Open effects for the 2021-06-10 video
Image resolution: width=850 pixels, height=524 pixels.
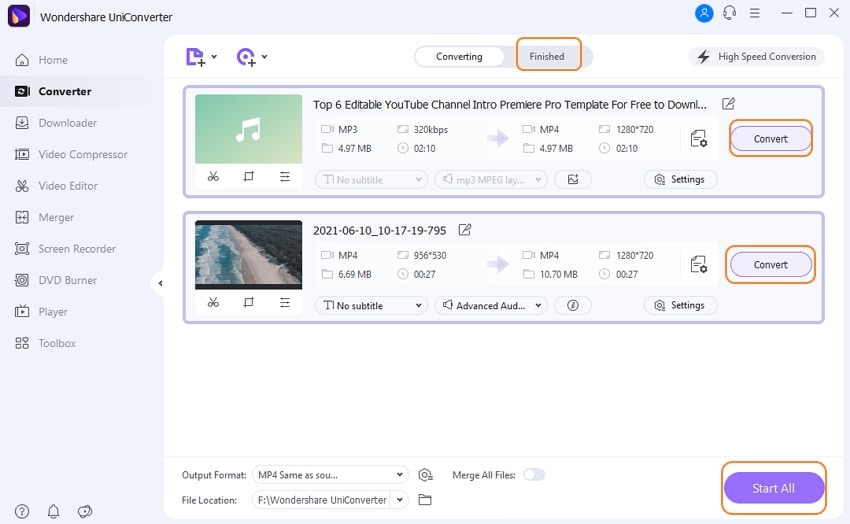tap(285, 302)
